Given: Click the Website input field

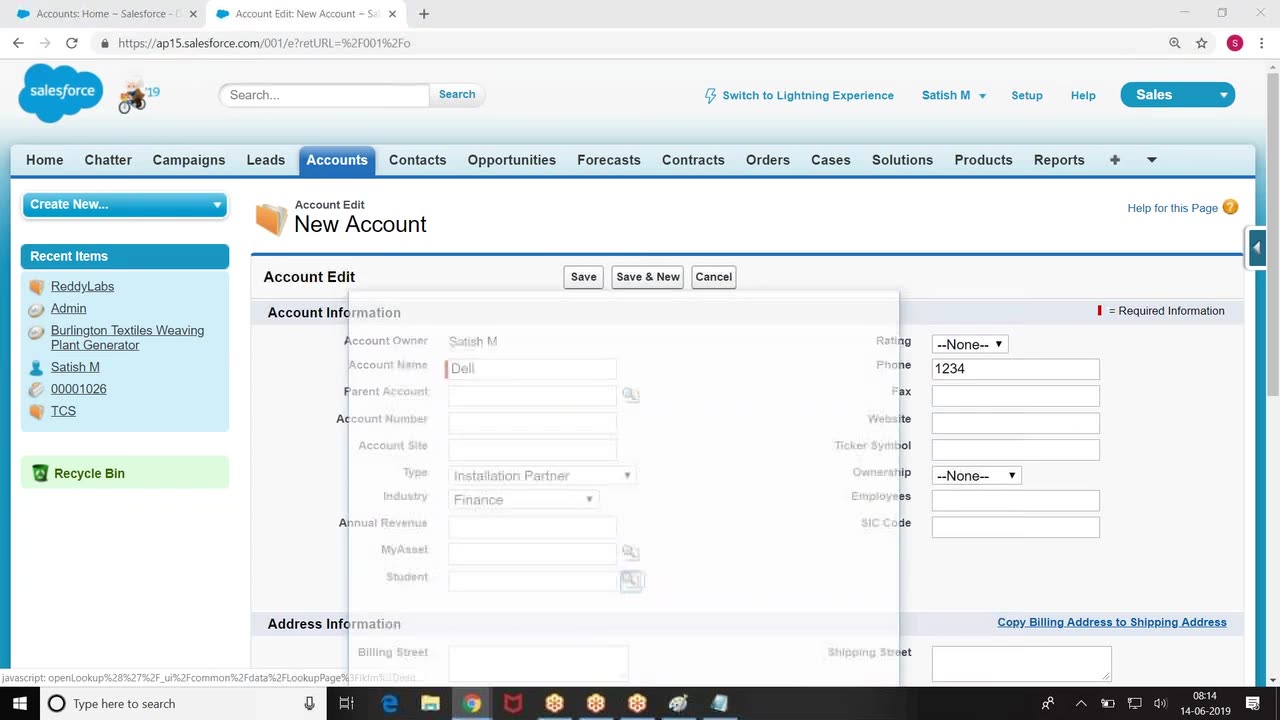Looking at the screenshot, I should (1015, 423).
